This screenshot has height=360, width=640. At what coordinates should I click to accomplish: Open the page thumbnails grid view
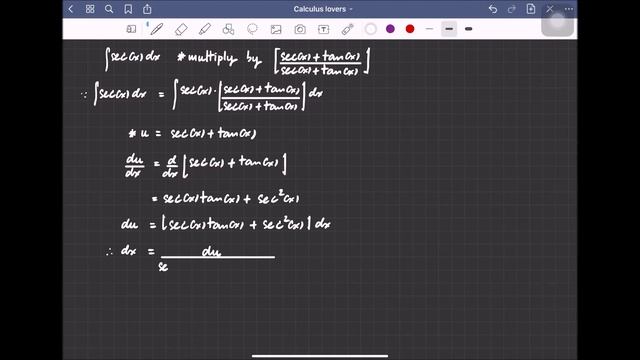point(90,9)
